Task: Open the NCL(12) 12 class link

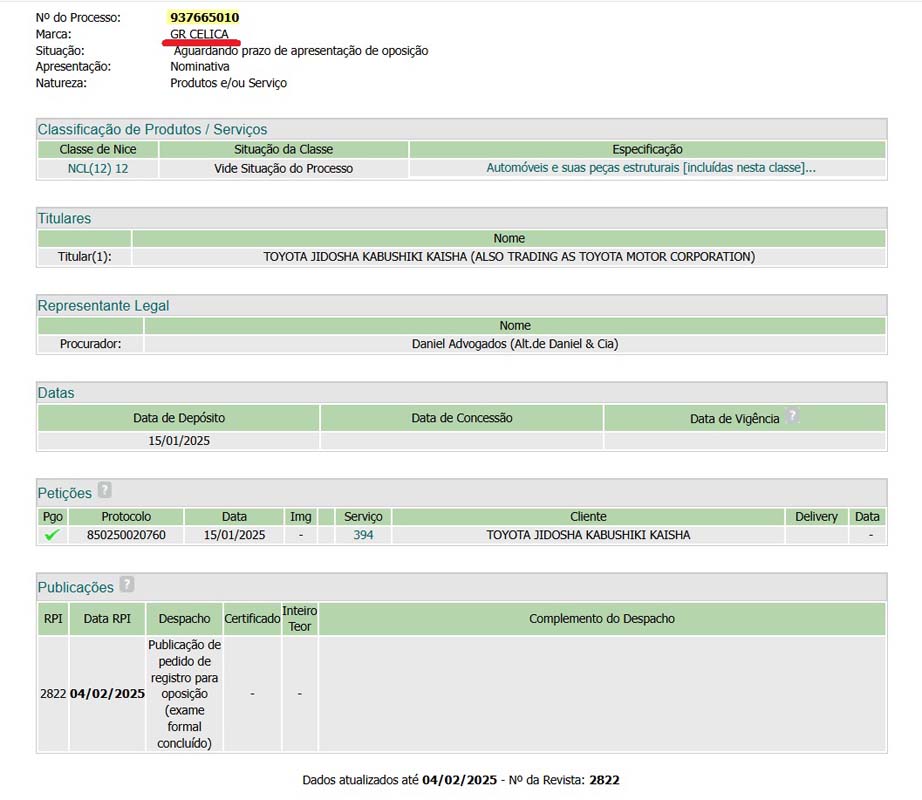Action: pyautogui.click(x=98, y=168)
